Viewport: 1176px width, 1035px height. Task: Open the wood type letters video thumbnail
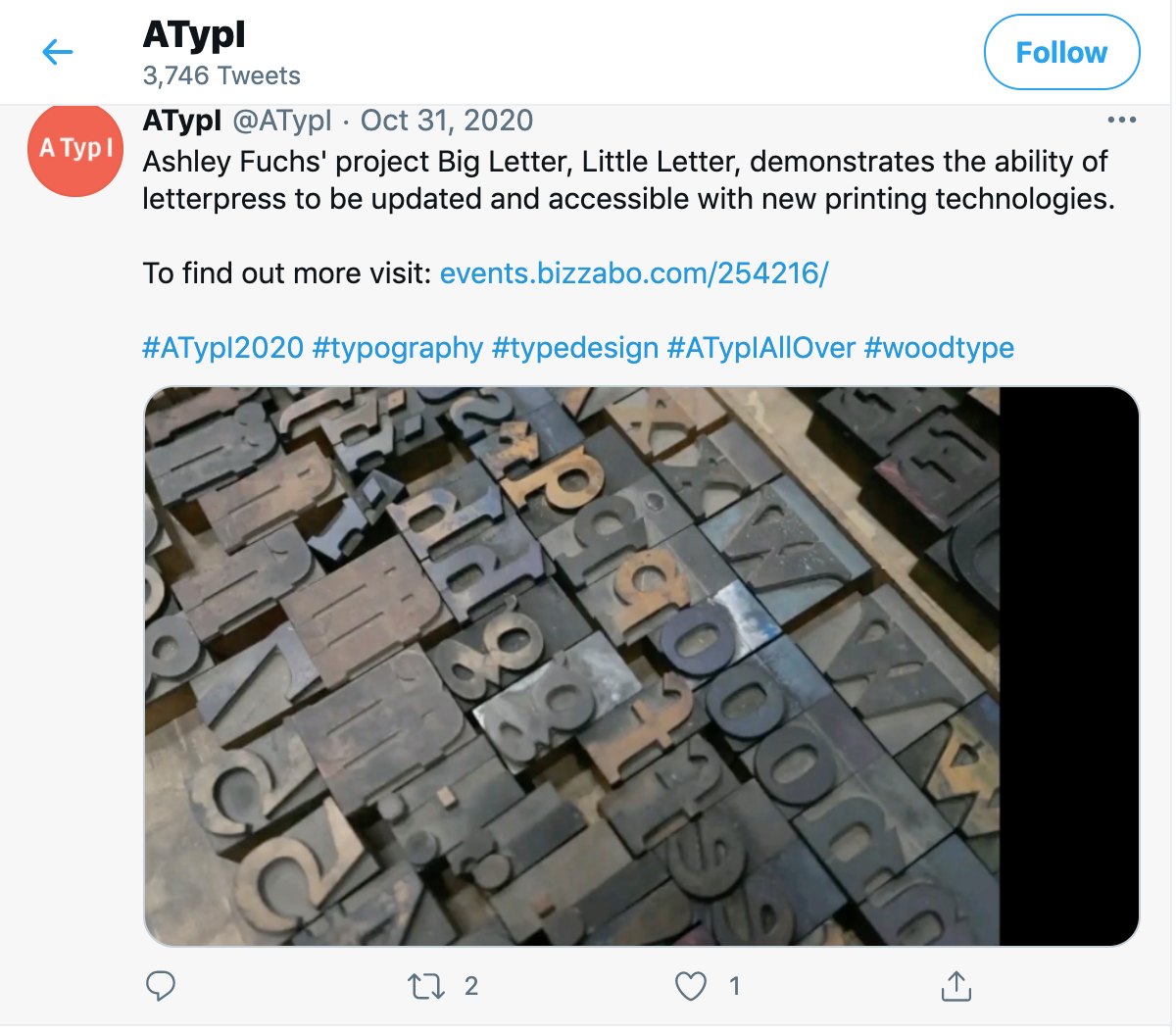642,666
